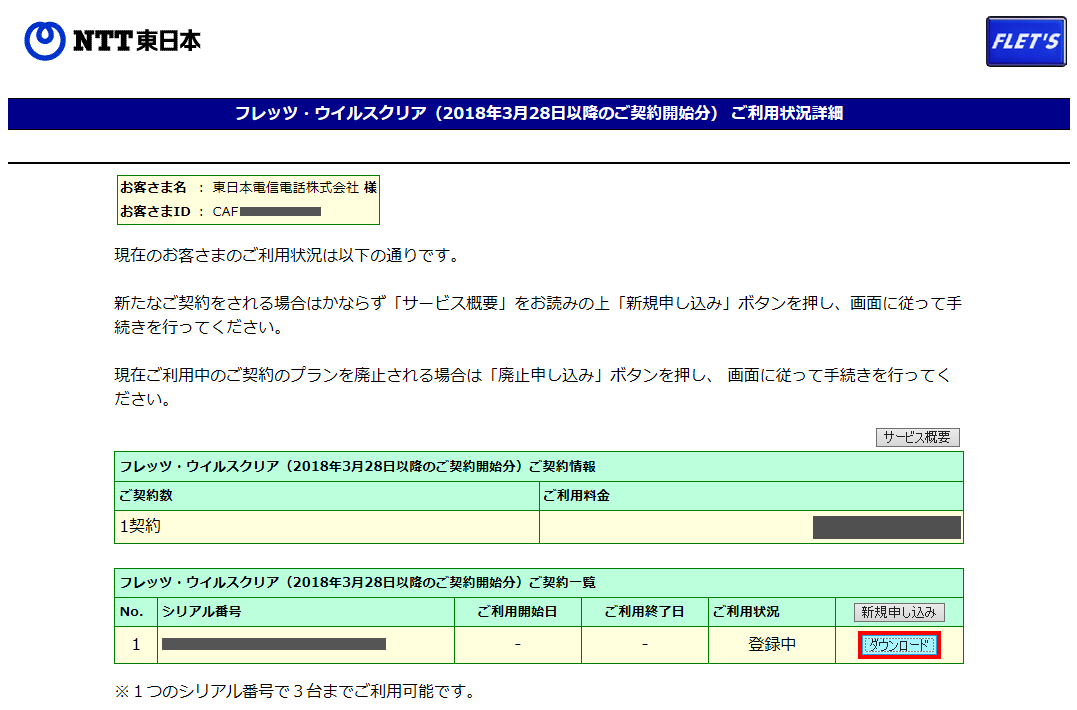
Task: Click the 新規申し込み button
Action: click(x=899, y=612)
